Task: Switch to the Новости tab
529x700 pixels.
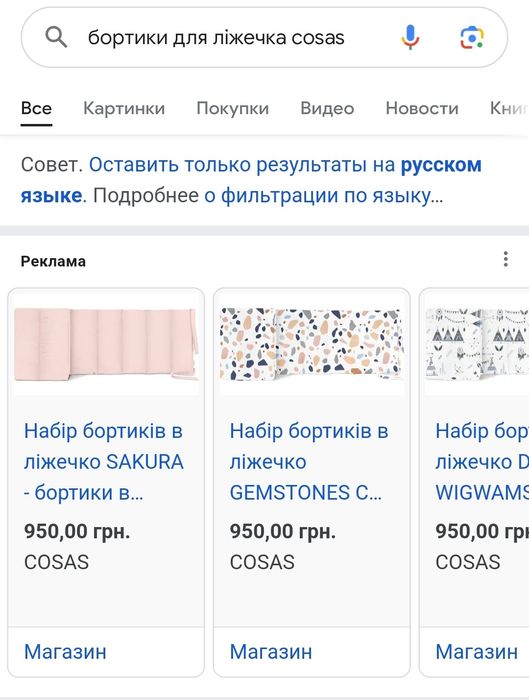Action: [422, 108]
